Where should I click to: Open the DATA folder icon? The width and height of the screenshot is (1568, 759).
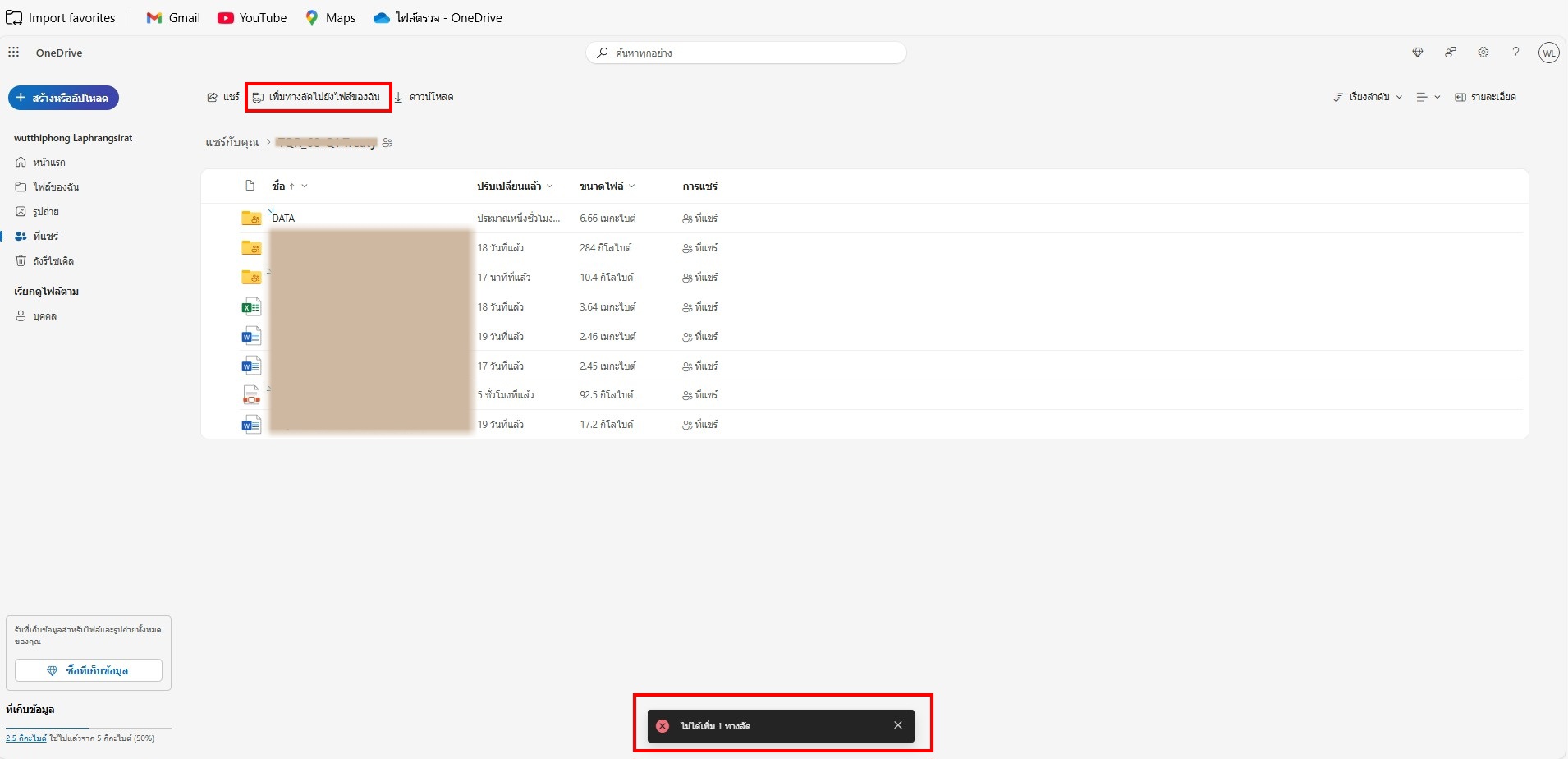(x=251, y=218)
